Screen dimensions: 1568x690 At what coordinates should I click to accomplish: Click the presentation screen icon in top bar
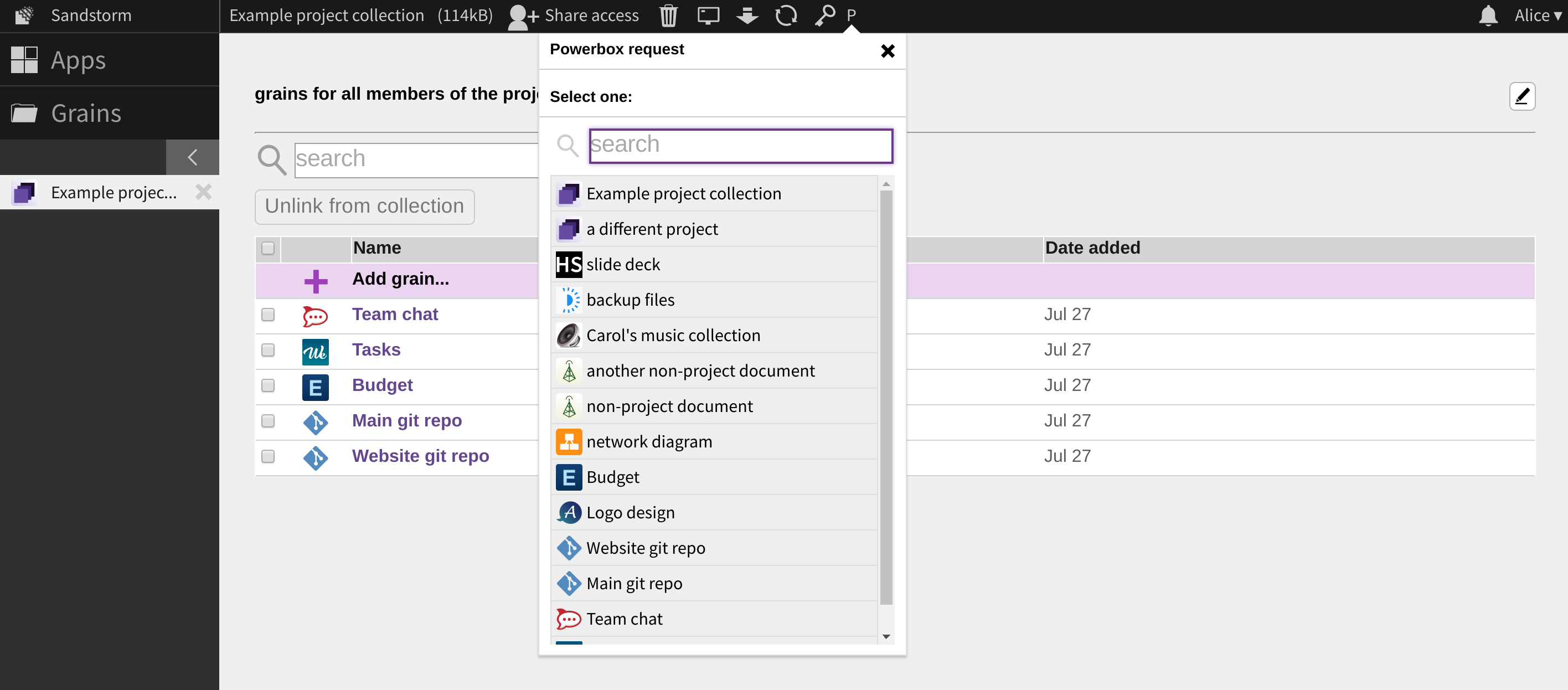(708, 15)
